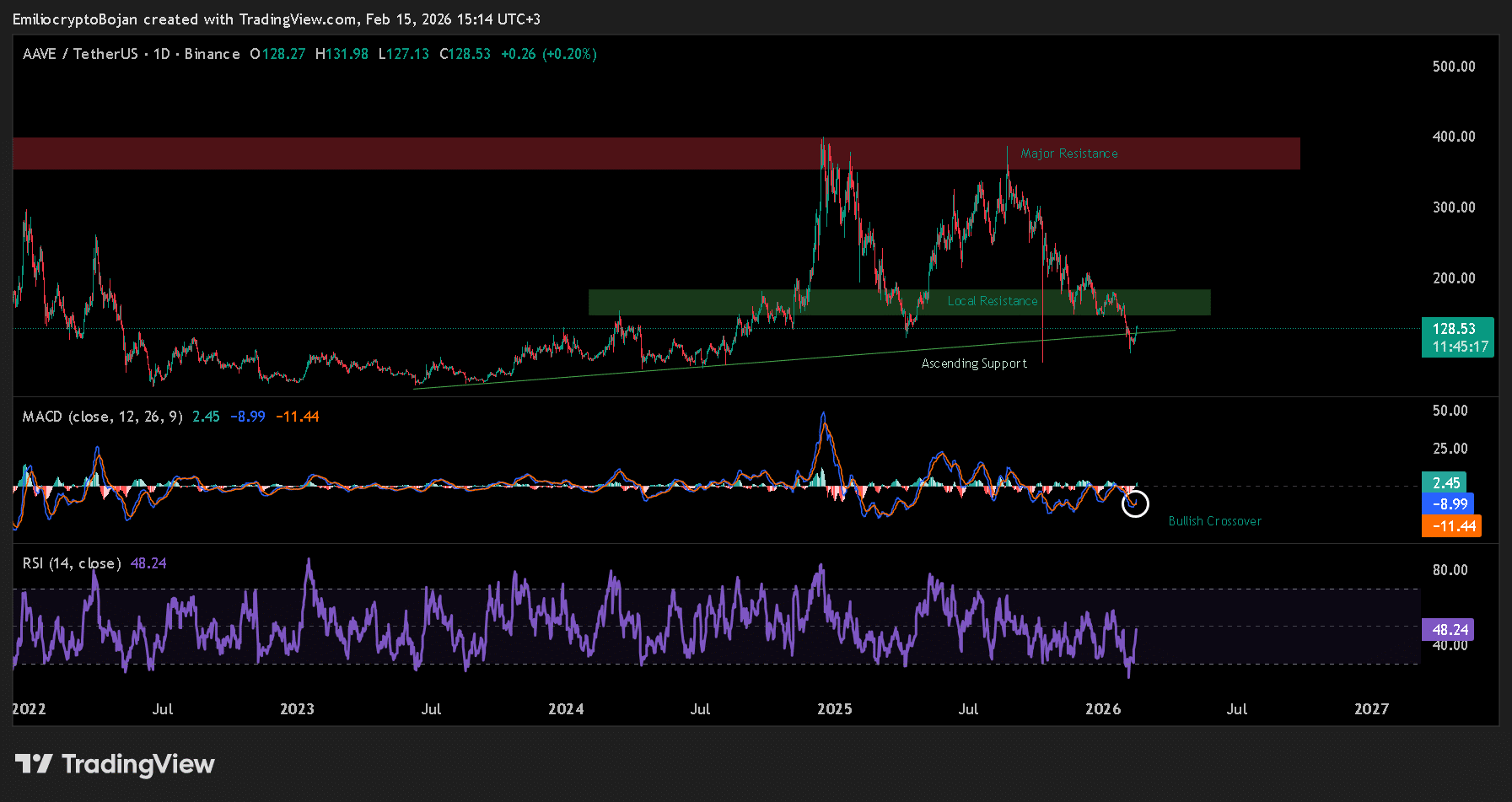Screen dimensions: 1512x802
Task: Click the low value L127.13
Action: (404, 54)
